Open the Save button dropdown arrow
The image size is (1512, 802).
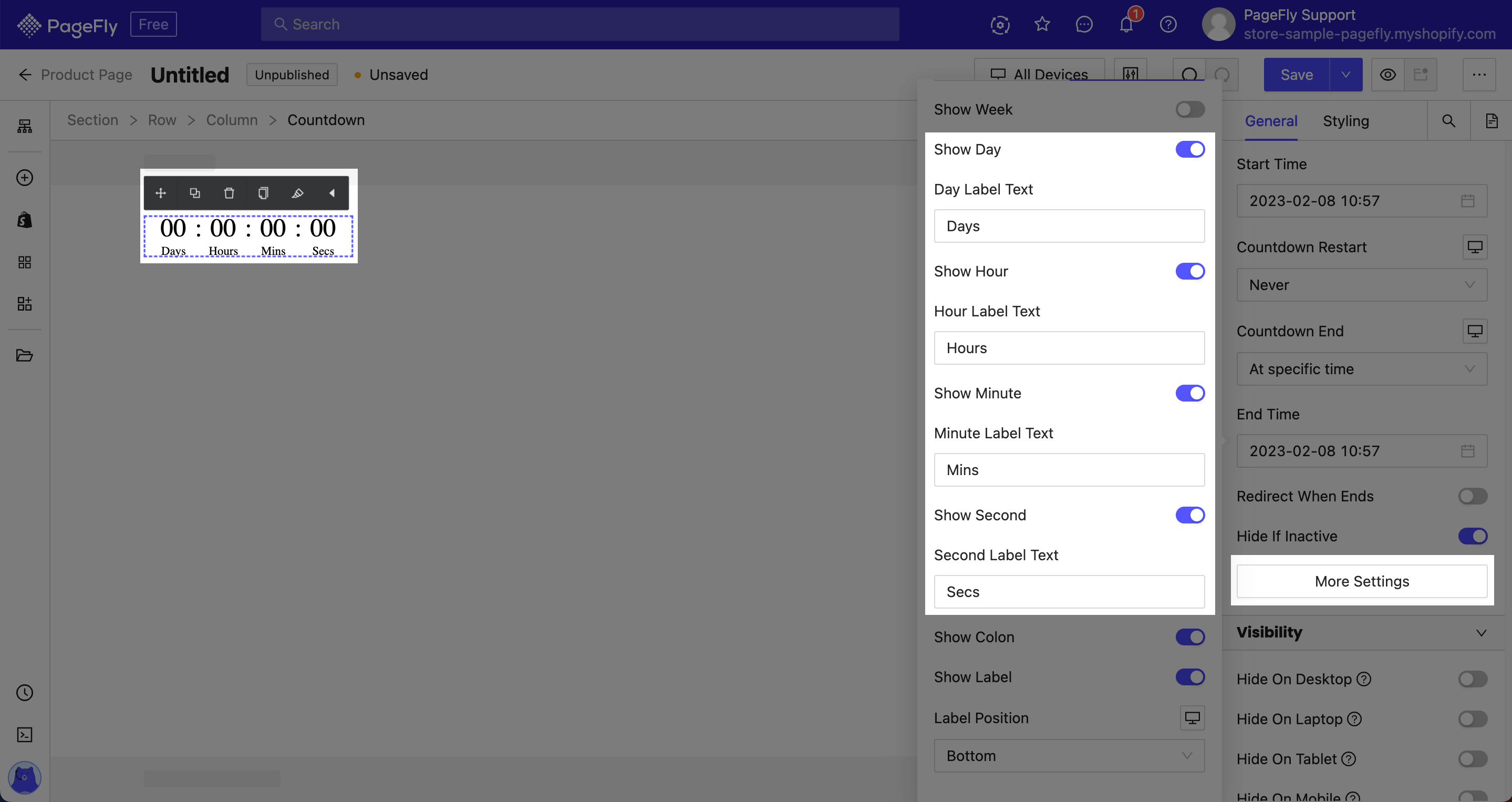pos(1346,75)
